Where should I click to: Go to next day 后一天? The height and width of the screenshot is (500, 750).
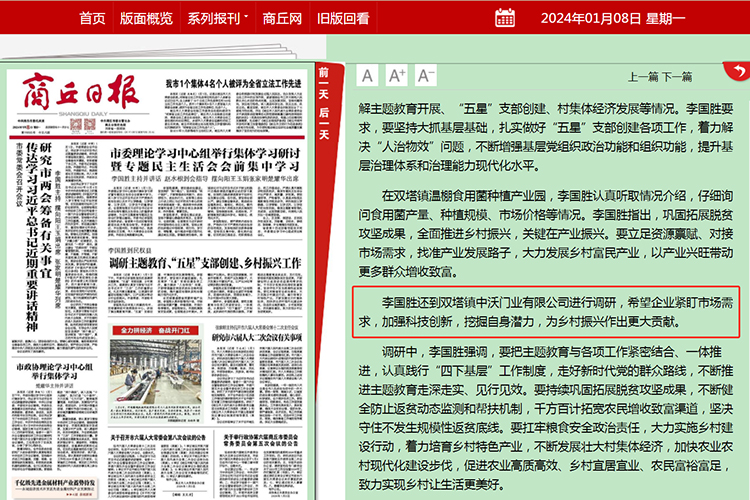pyautogui.click(x=324, y=123)
